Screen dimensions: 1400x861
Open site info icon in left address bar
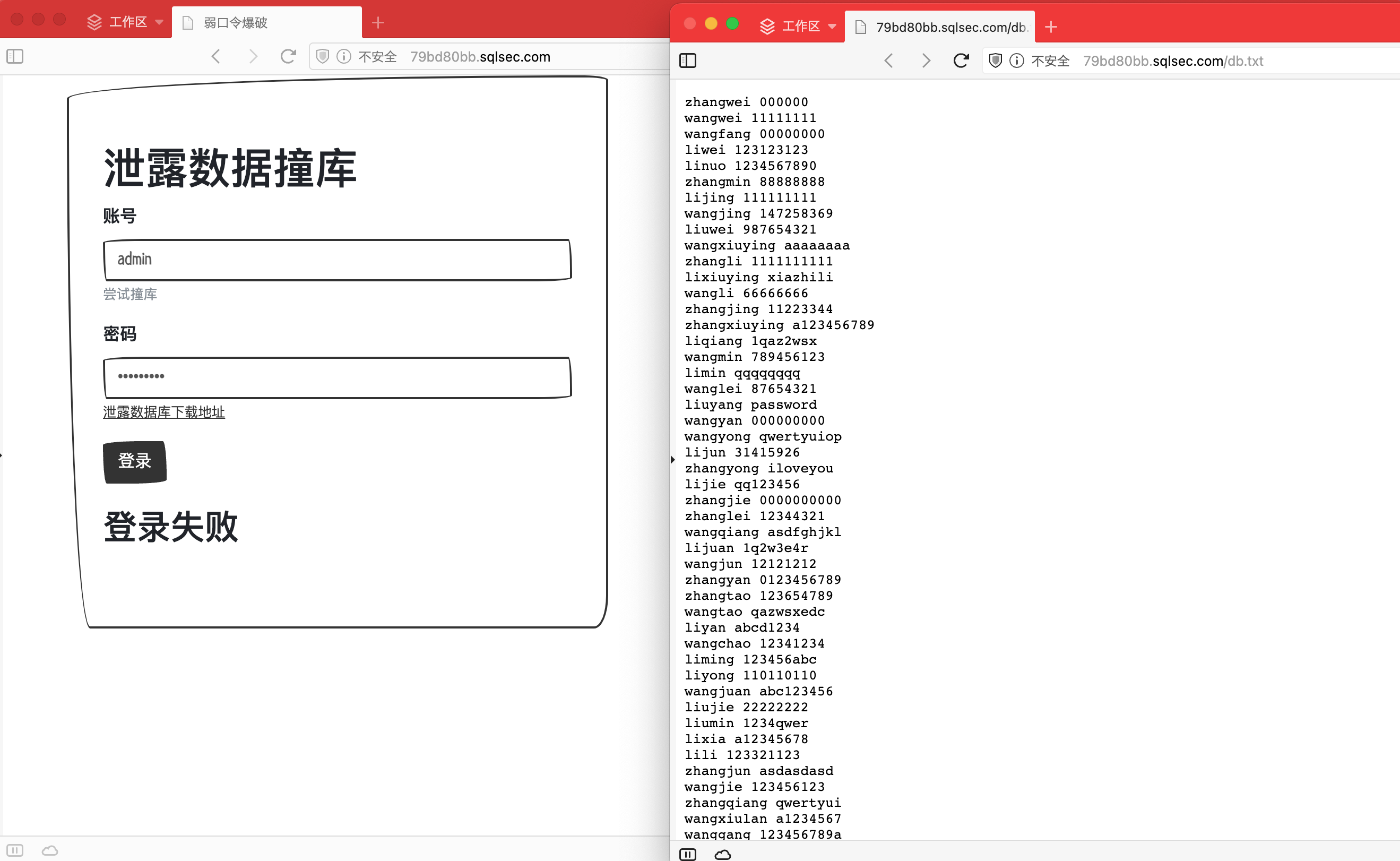(x=344, y=56)
